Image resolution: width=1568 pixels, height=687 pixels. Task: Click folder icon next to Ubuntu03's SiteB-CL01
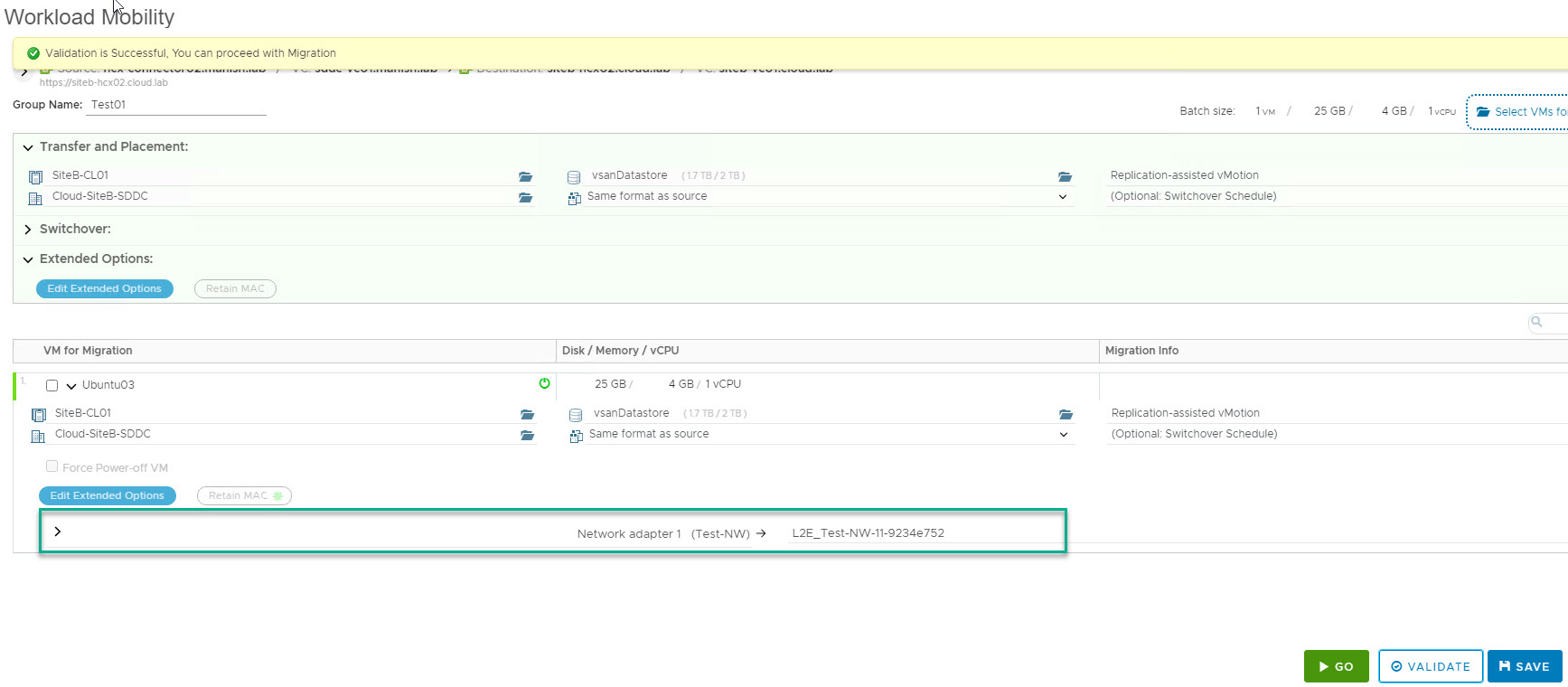click(527, 414)
